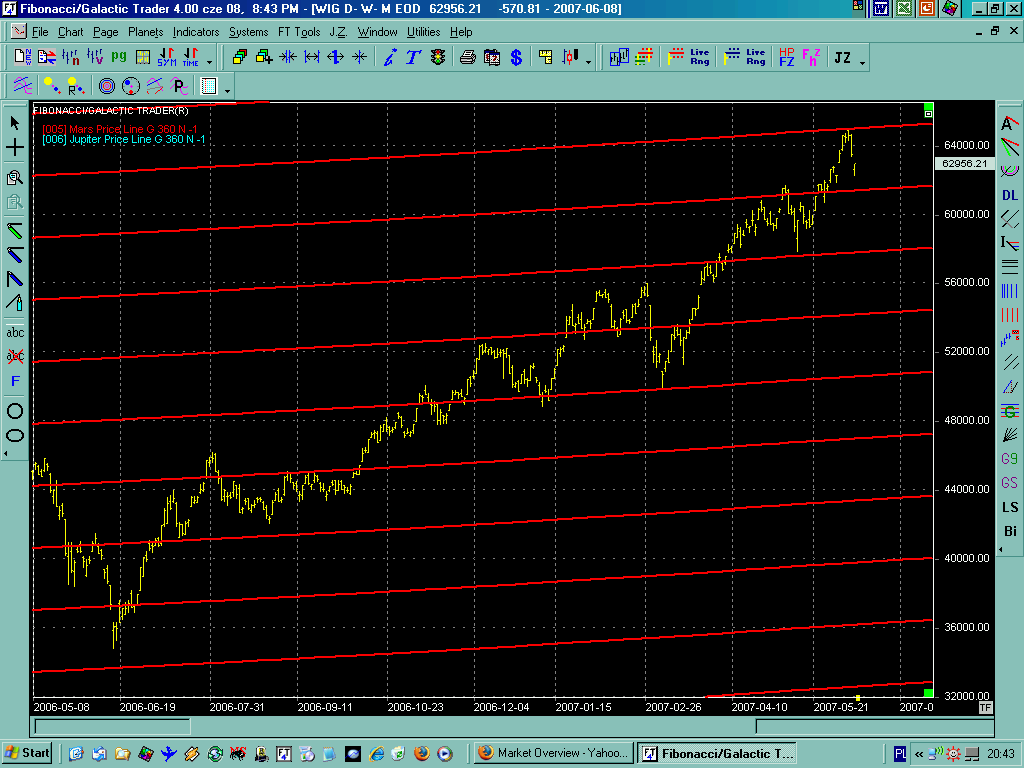This screenshot has height=768, width=1024.
Task: Toggle the red Live Rng button
Action: click(689, 57)
